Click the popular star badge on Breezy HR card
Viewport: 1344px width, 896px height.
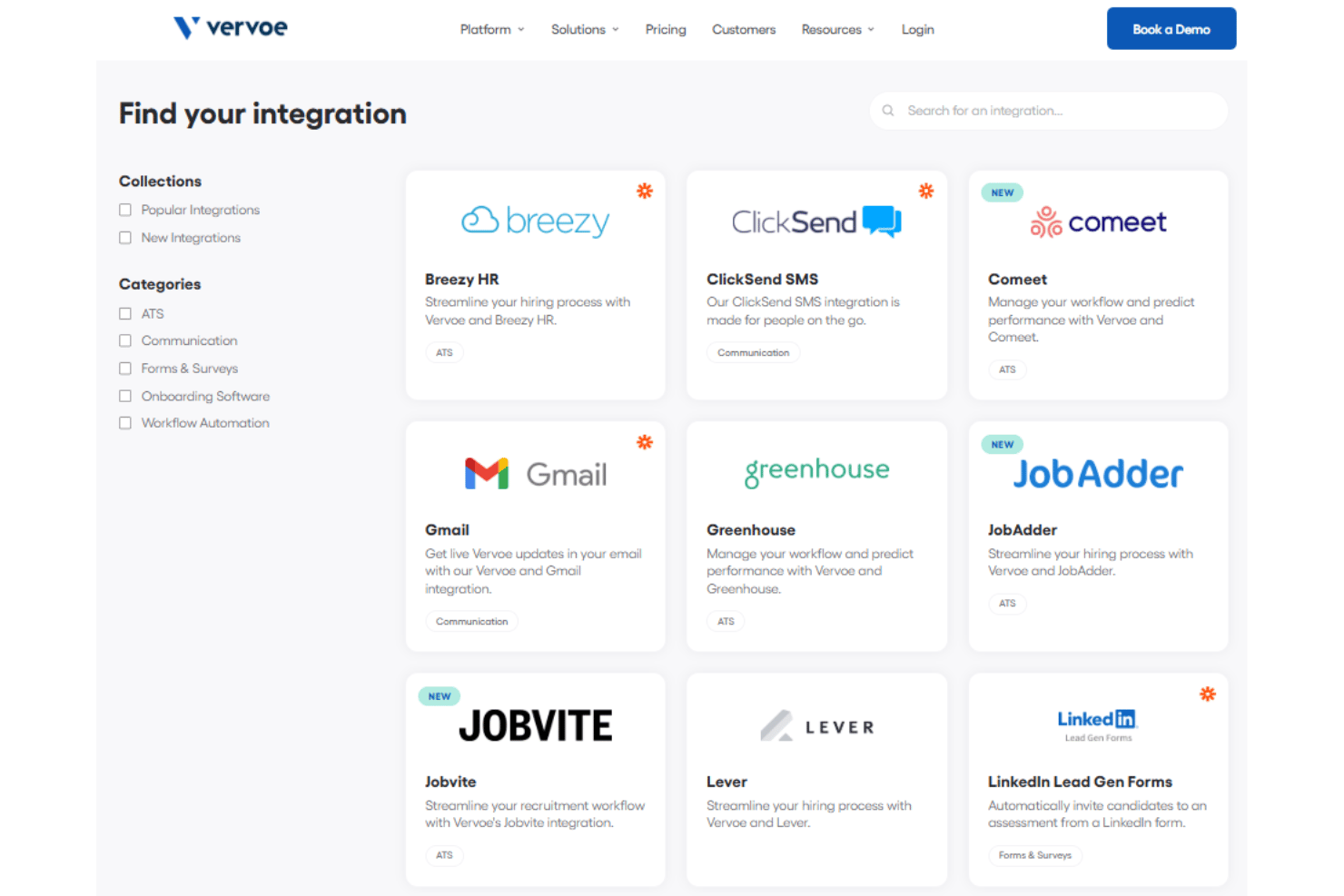point(645,191)
